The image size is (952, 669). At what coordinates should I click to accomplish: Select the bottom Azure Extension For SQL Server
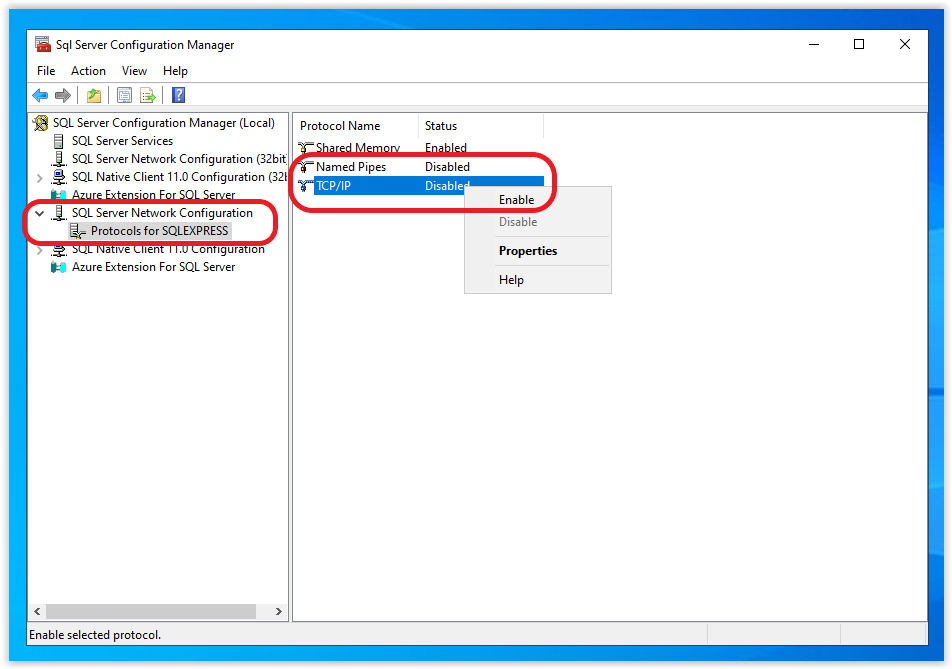(153, 267)
